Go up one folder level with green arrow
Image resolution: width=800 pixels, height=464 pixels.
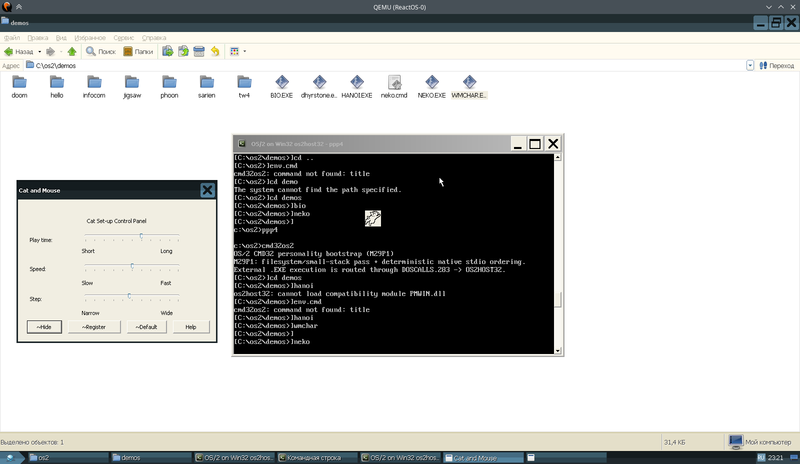click(x=72, y=52)
